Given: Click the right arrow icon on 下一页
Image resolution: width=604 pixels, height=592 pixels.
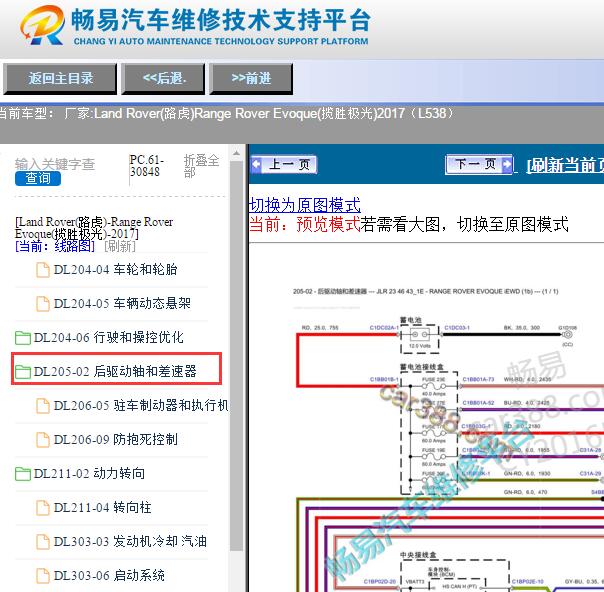Looking at the screenshot, I should (507, 164).
